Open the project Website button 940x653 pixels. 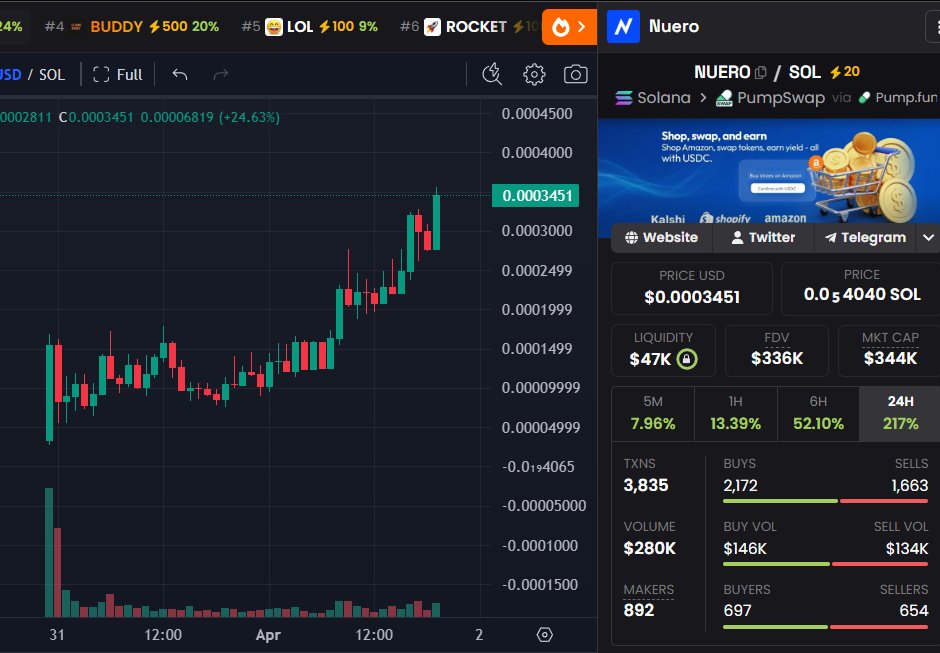[660, 238]
